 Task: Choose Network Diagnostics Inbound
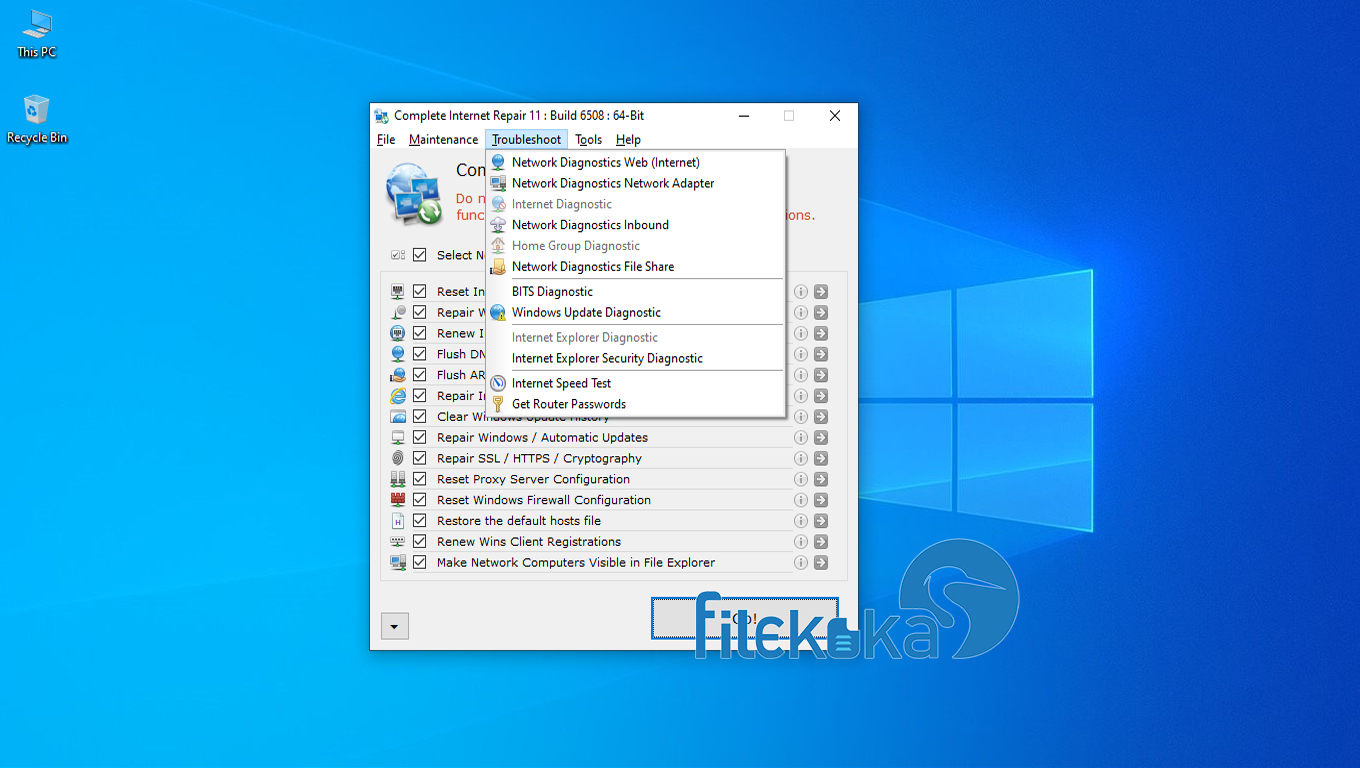[x=636, y=225]
